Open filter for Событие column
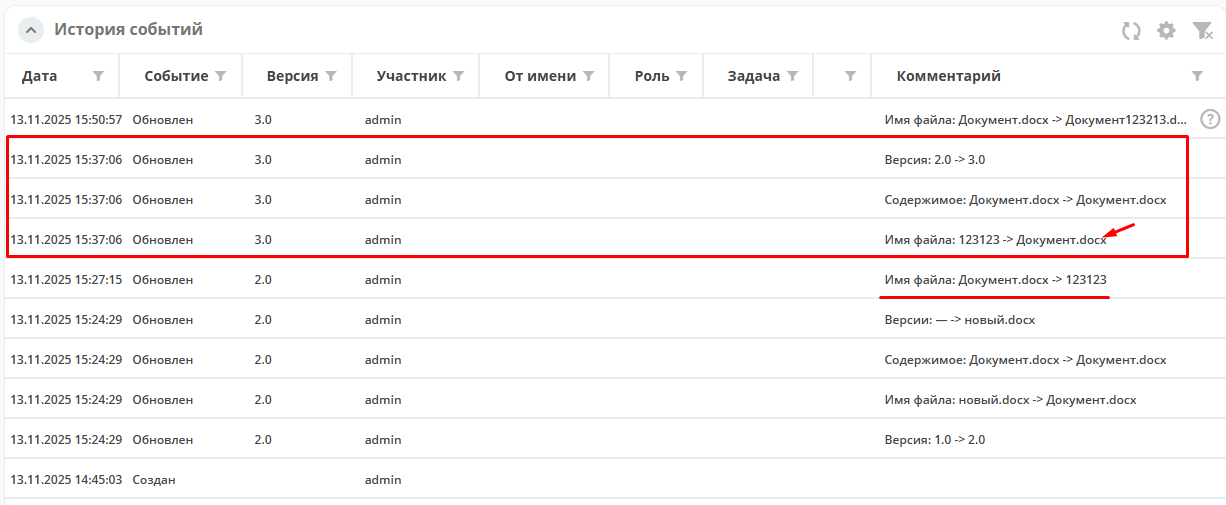The image size is (1226, 505). click(221, 76)
